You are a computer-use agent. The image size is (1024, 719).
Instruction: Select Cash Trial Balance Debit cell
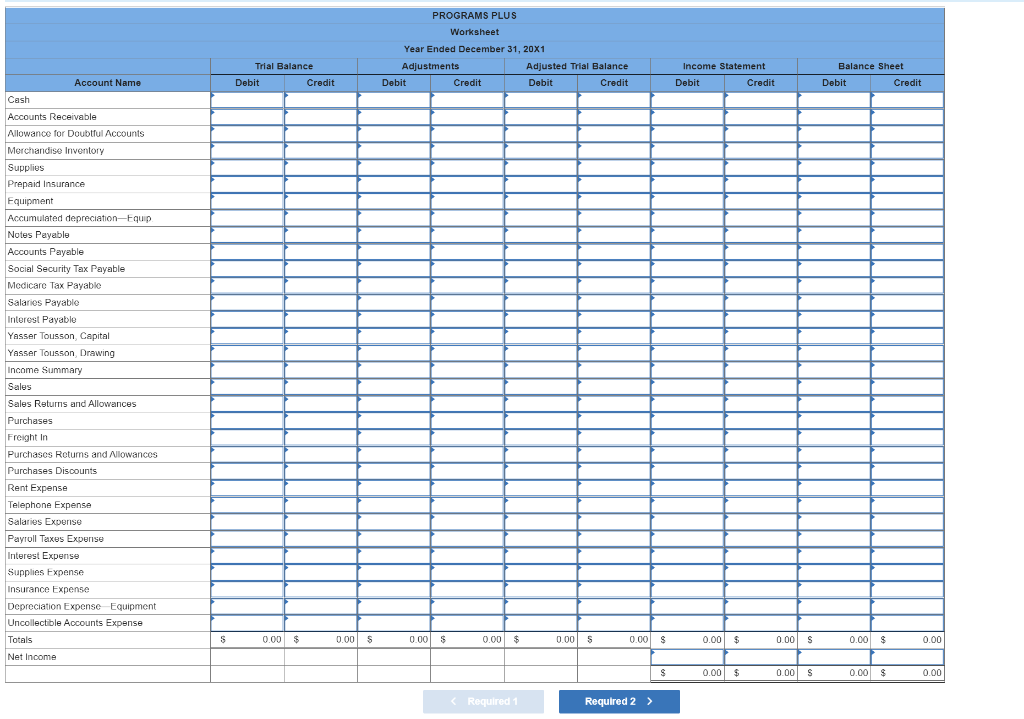[248, 100]
